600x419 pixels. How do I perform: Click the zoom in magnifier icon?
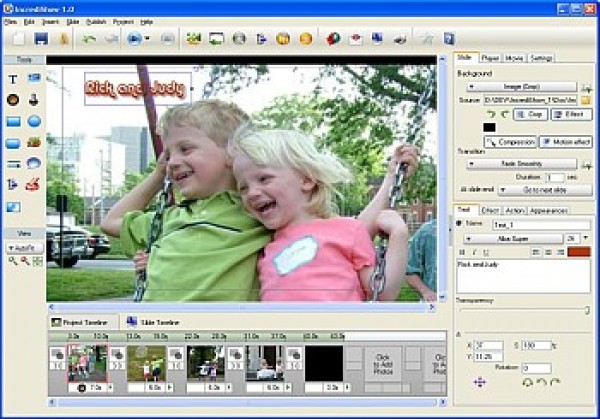[x=13, y=260]
